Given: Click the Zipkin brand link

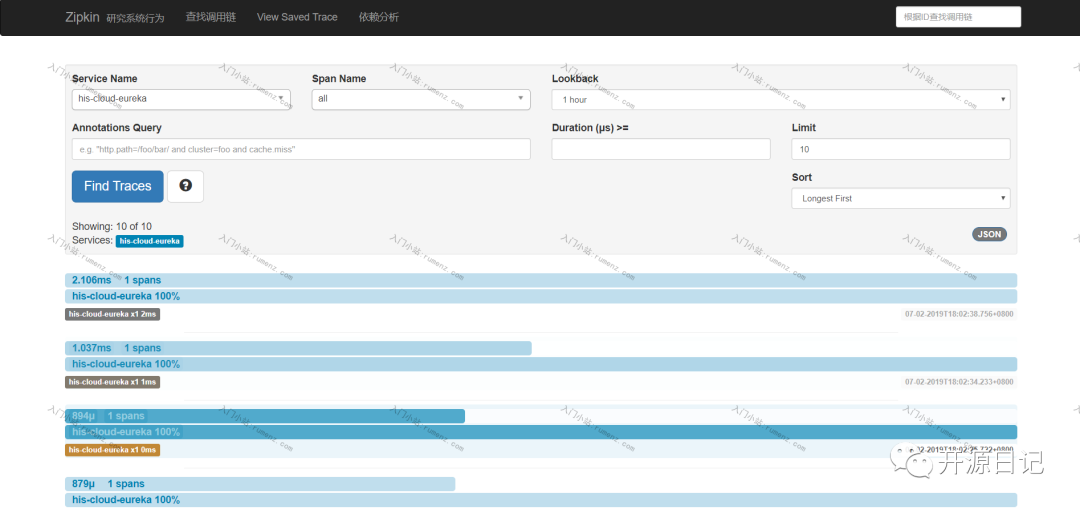Looking at the screenshot, I should pyautogui.click(x=83, y=17).
